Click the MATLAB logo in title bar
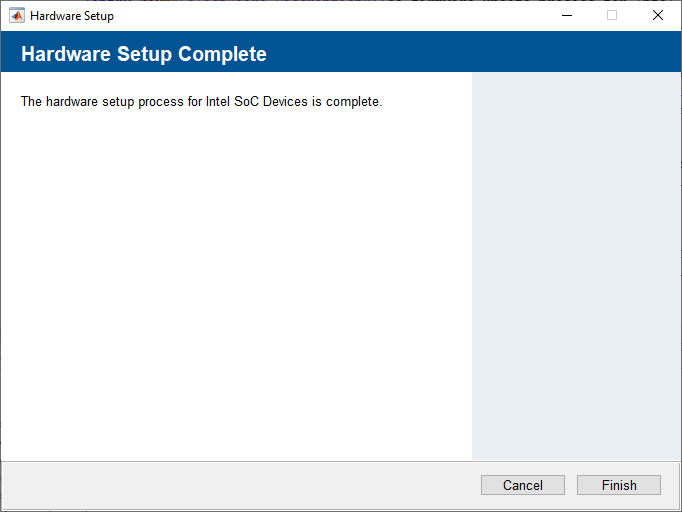682x512 pixels. click(x=17, y=15)
